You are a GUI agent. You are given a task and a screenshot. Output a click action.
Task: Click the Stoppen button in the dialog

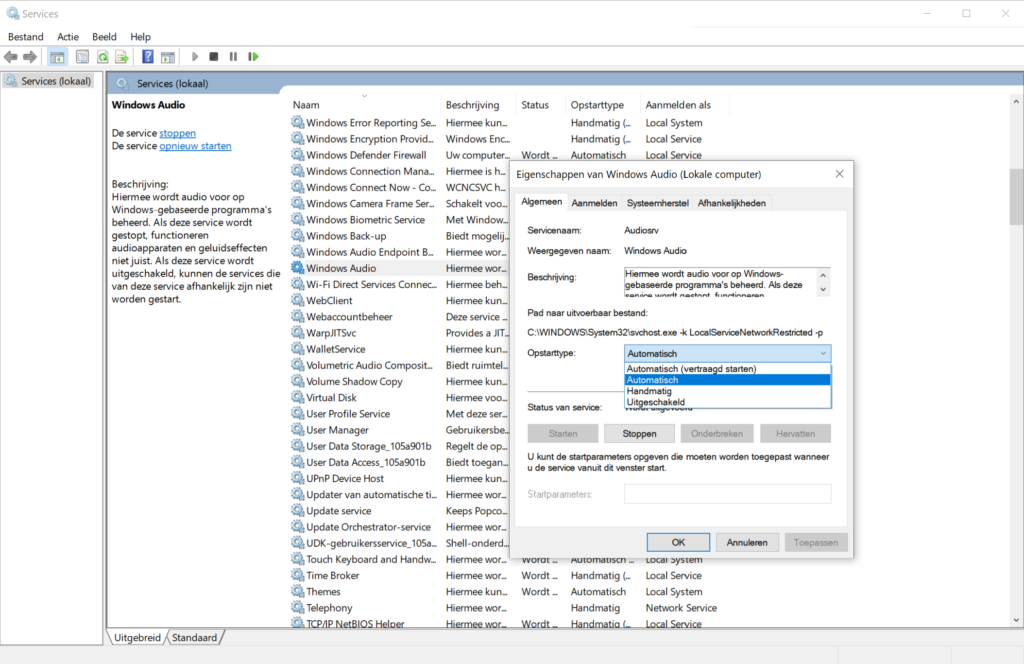pos(639,434)
